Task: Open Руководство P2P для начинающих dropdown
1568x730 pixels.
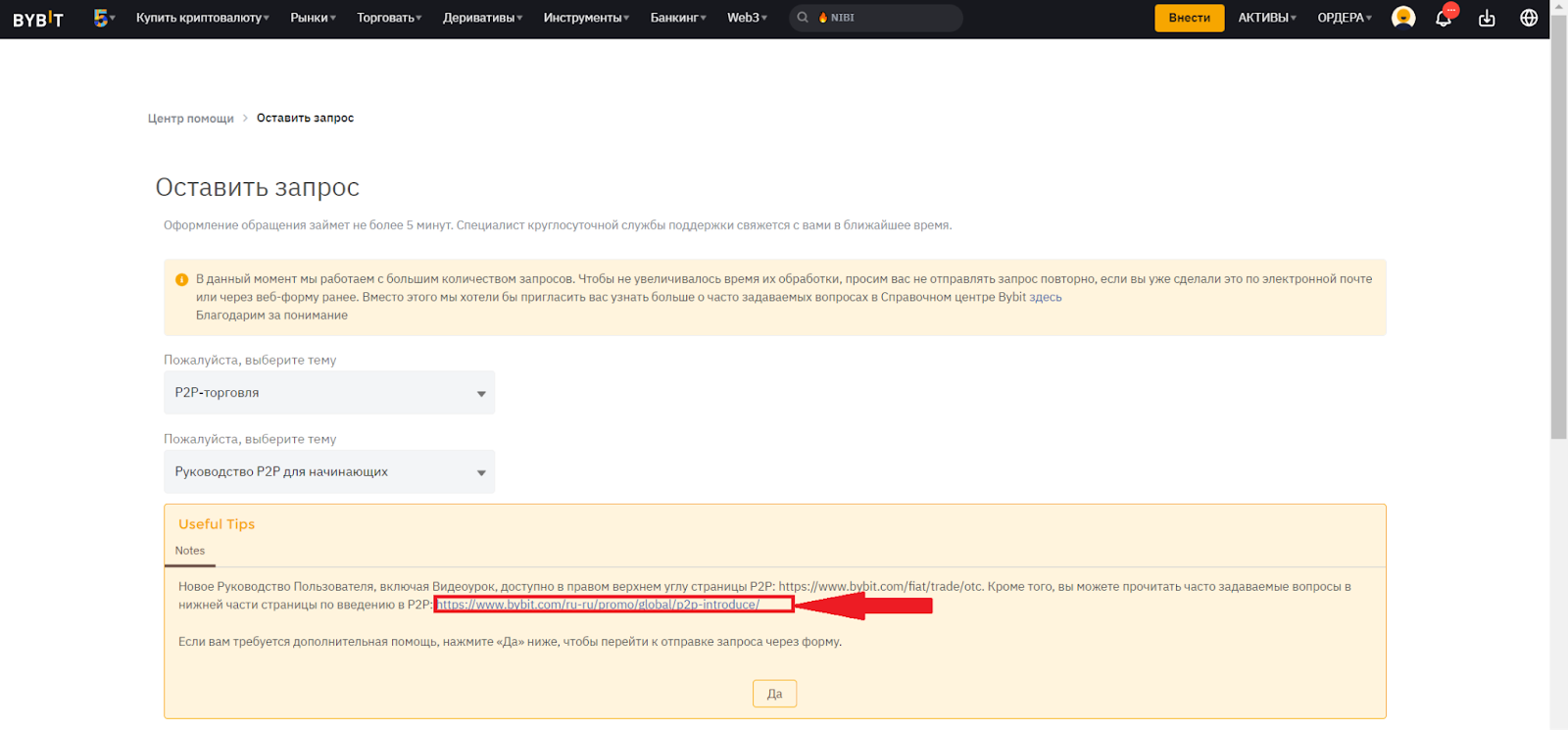Action: [x=329, y=472]
